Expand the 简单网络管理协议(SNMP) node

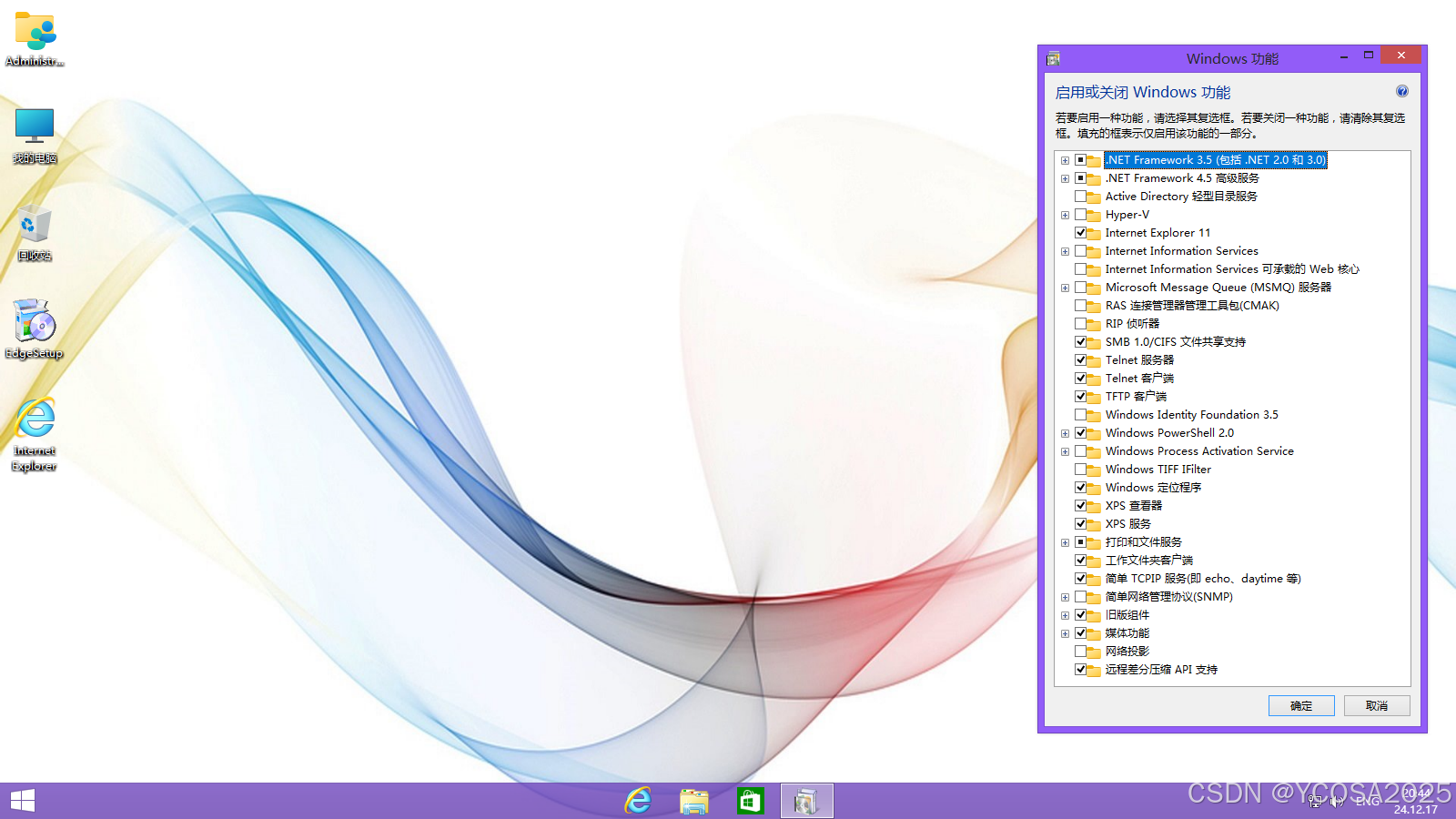click(x=1065, y=597)
